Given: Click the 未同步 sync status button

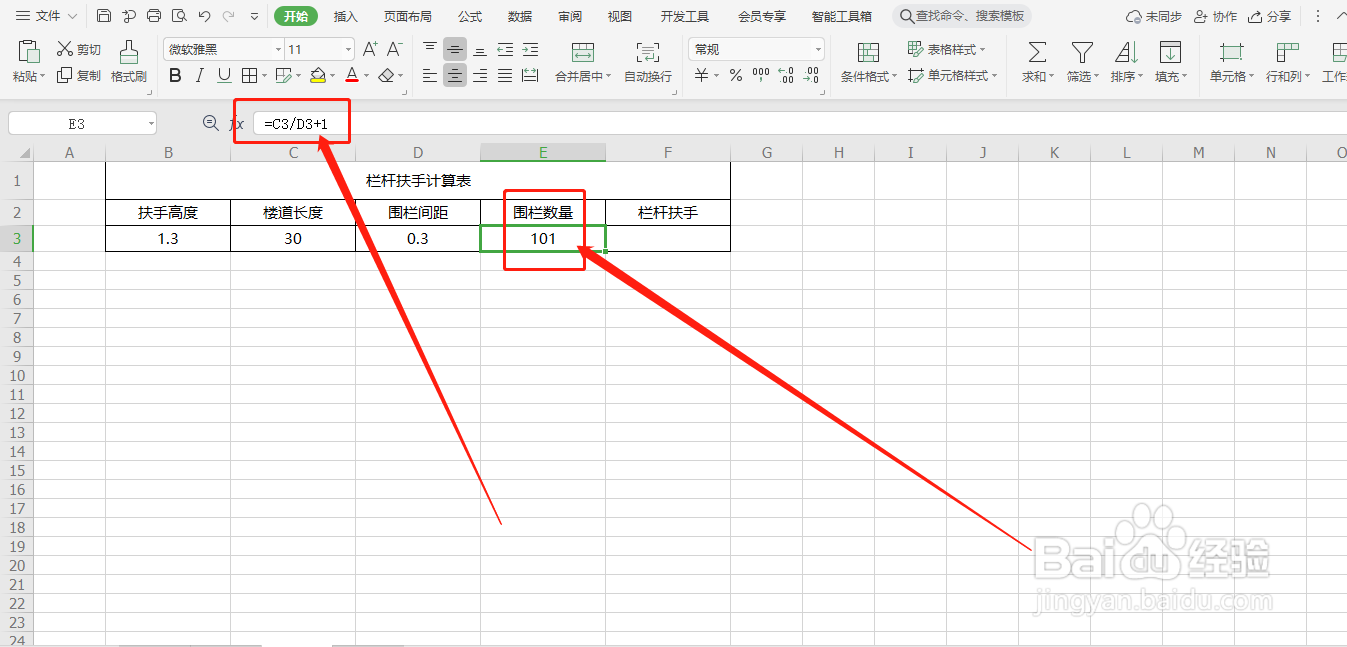Looking at the screenshot, I should (1153, 16).
